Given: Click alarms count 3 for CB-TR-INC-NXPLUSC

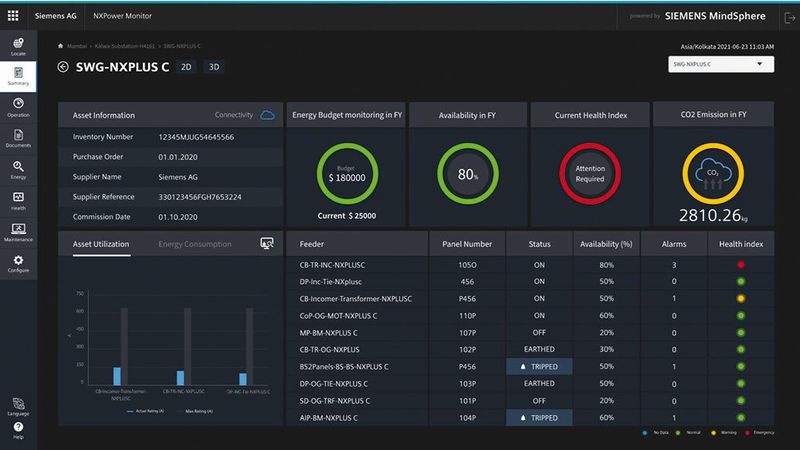Looking at the screenshot, I should click(674, 265).
